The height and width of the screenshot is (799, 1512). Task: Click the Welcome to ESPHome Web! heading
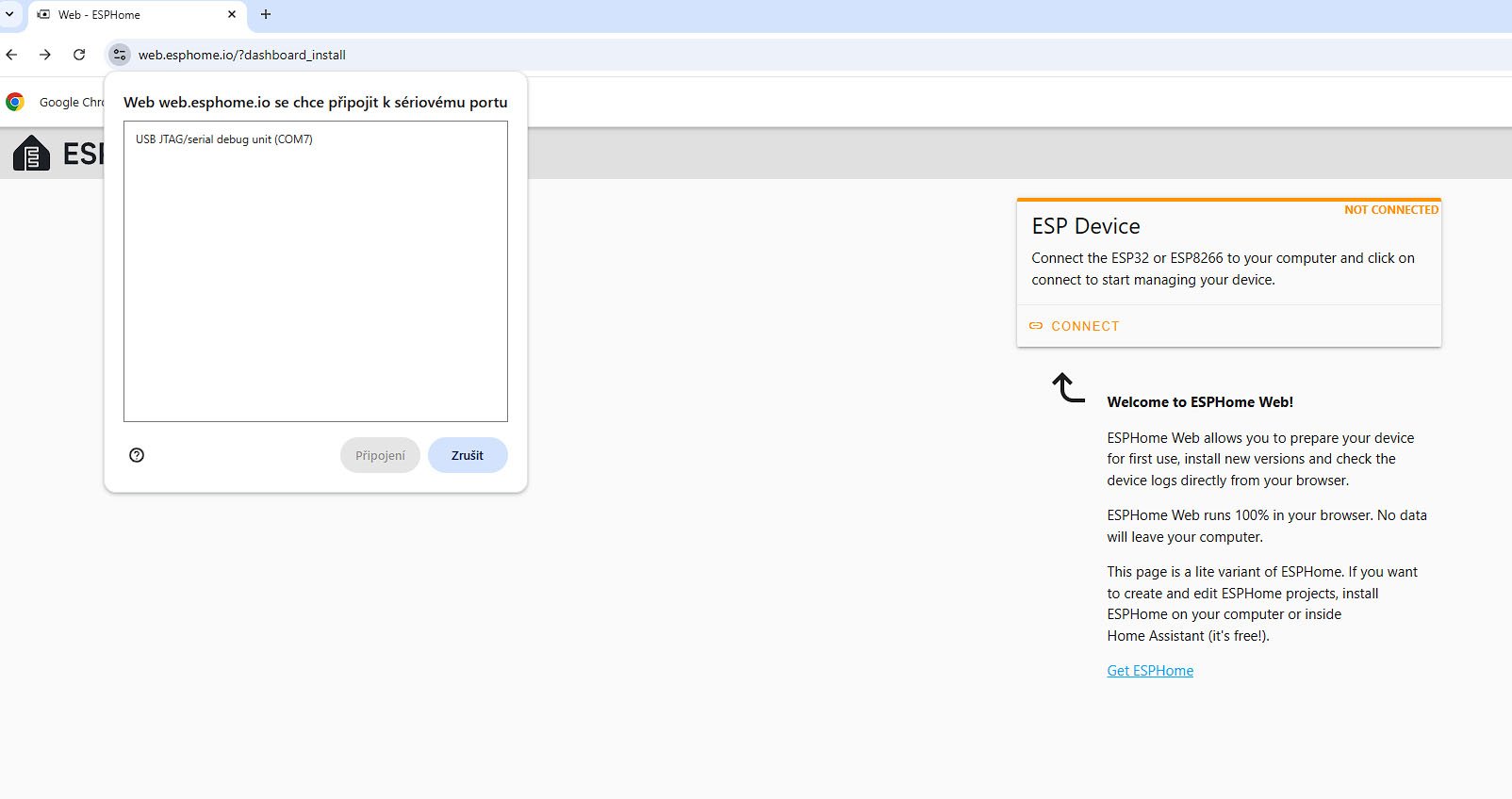pyautogui.click(x=1200, y=402)
